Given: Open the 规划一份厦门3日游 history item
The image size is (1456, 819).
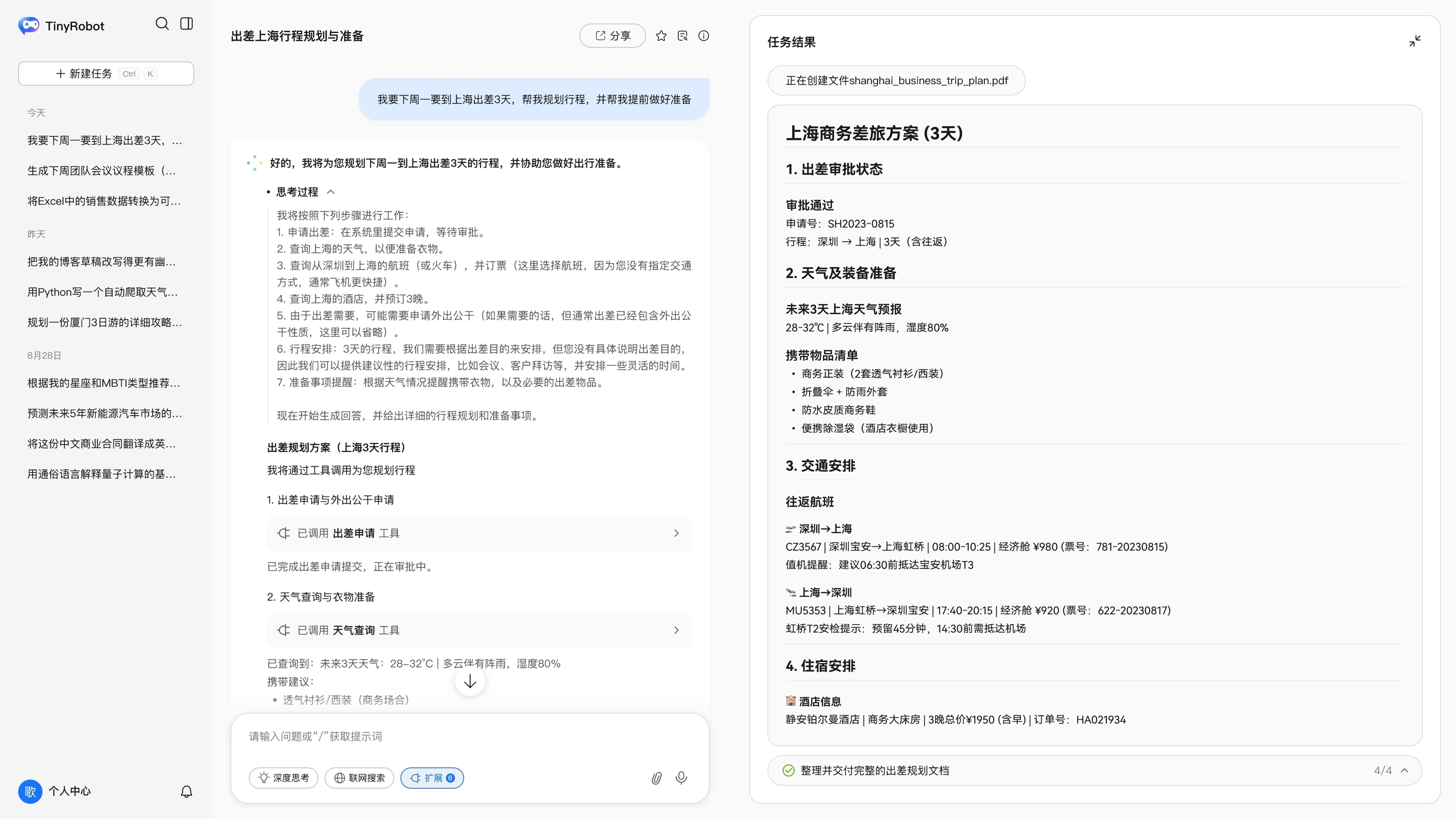Looking at the screenshot, I should (x=105, y=322).
